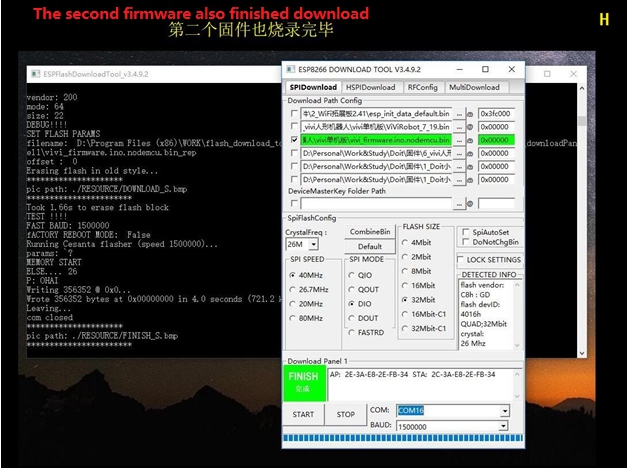Click the STOP button
This screenshot has height=470, width=630.
[x=346, y=414]
